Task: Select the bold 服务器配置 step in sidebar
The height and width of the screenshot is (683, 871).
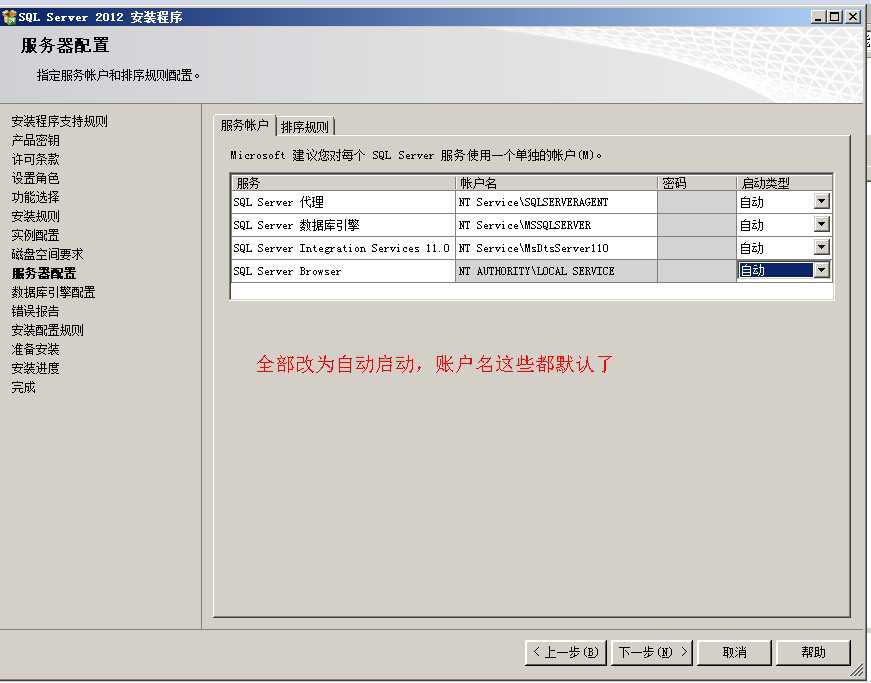Action: 44,273
